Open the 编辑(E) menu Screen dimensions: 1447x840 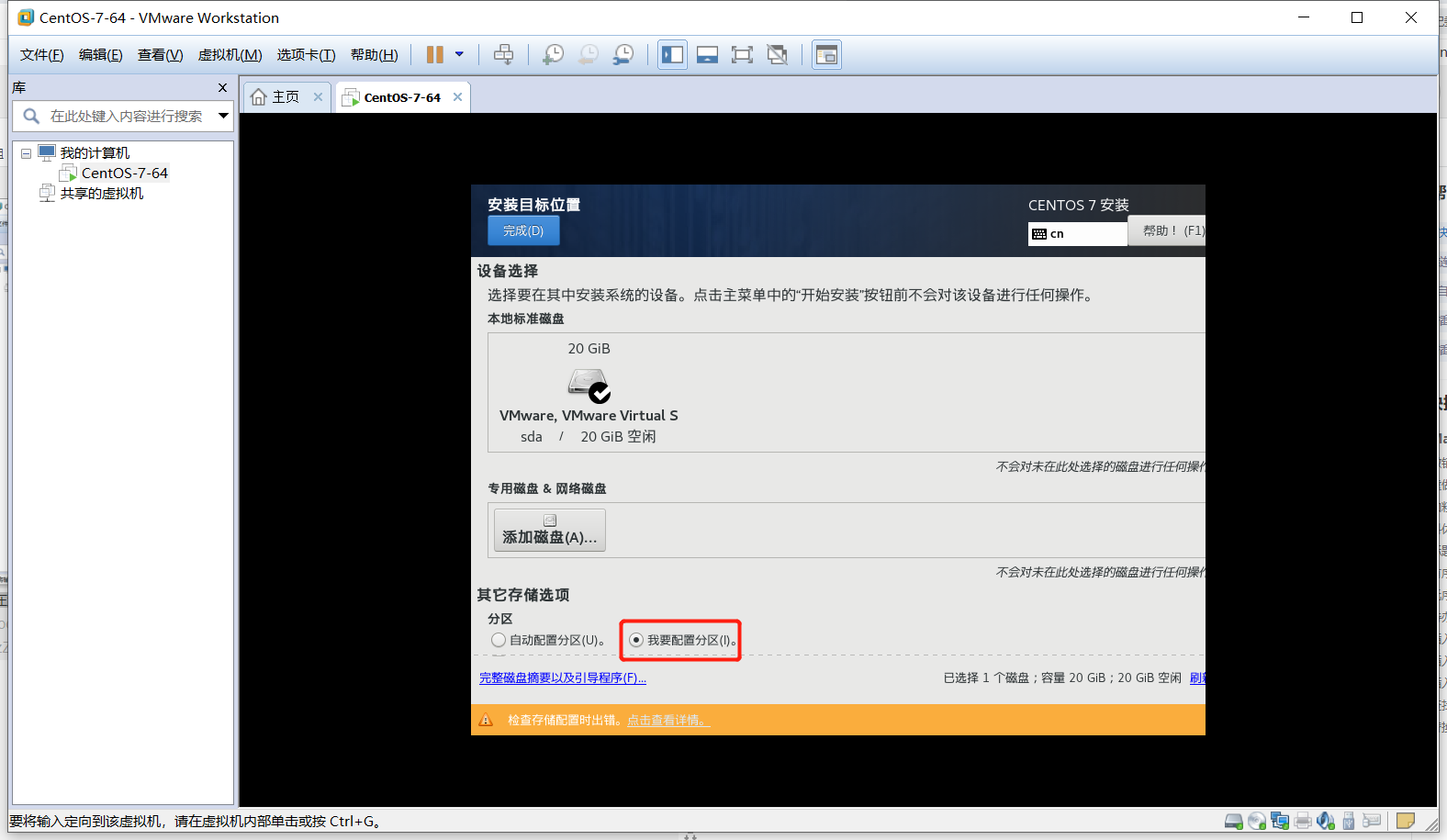pyautogui.click(x=101, y=55)
